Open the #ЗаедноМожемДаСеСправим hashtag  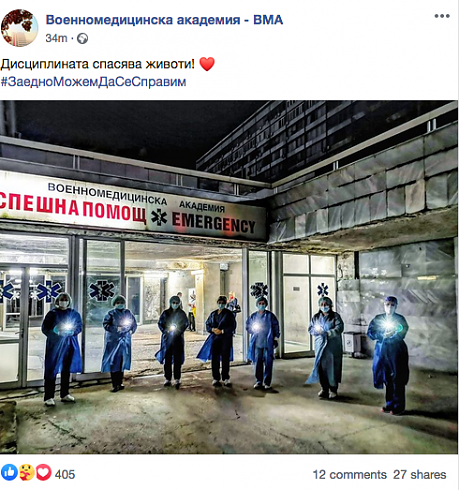(x=93, y=82)
